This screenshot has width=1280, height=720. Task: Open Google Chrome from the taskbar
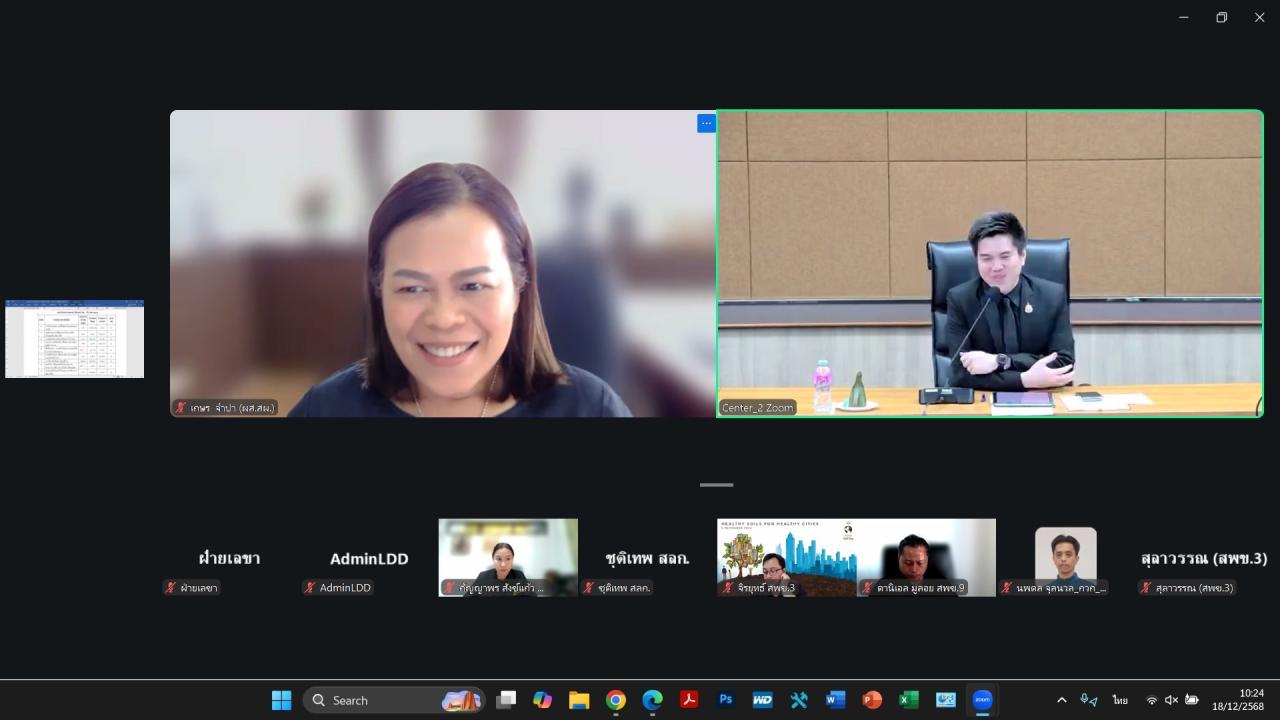point(616,700)
